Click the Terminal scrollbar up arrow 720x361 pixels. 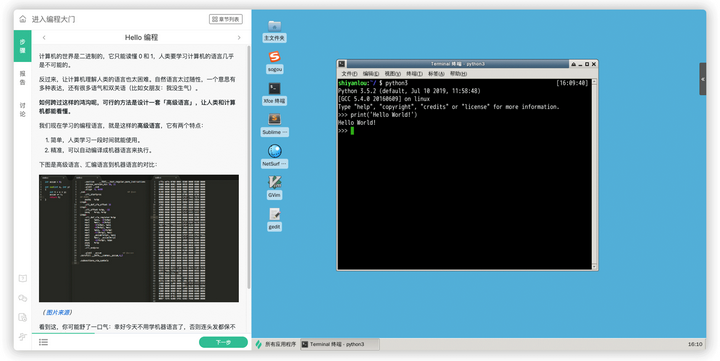pos(594,83)
